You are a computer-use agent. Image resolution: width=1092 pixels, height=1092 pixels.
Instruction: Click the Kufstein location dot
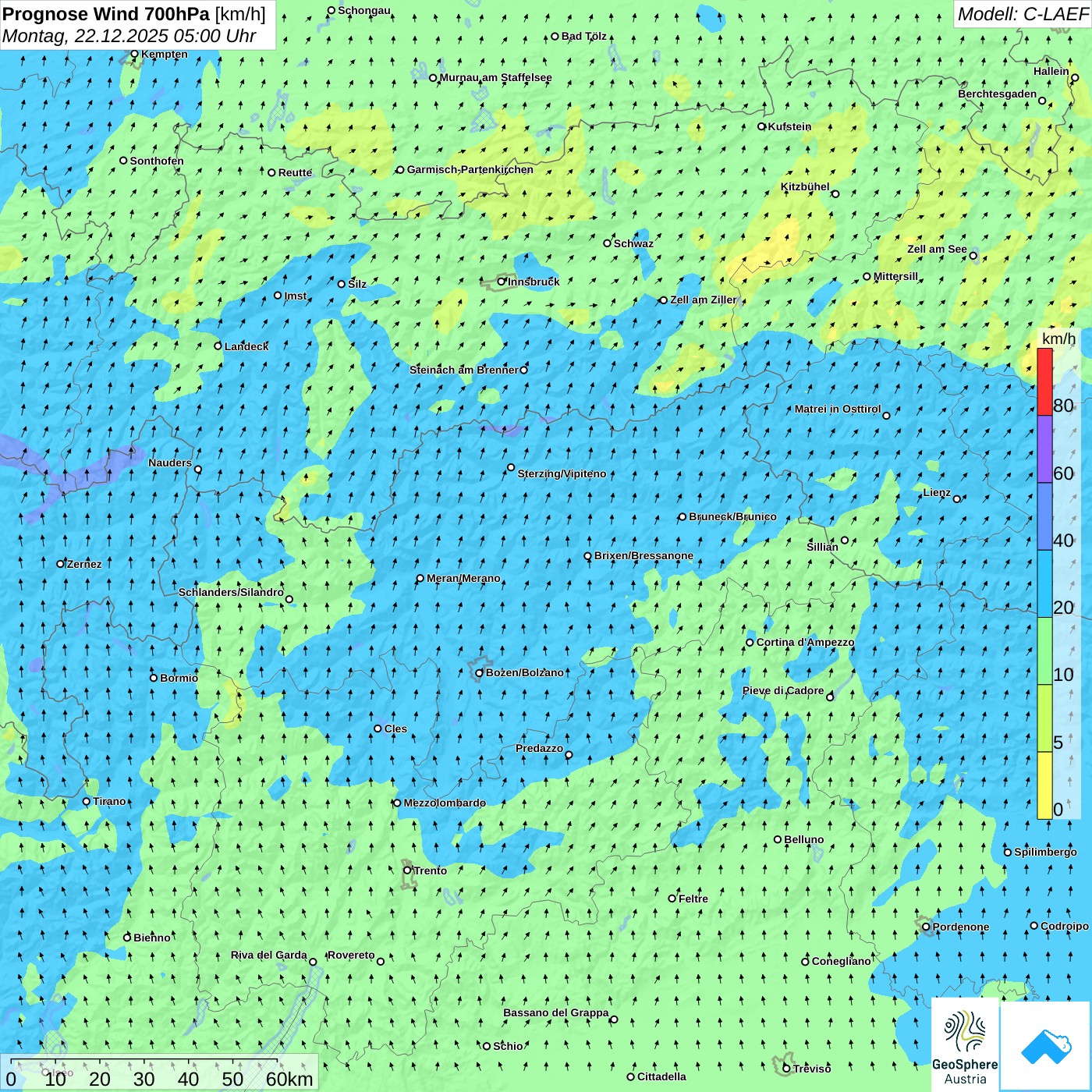pos(762,126)
